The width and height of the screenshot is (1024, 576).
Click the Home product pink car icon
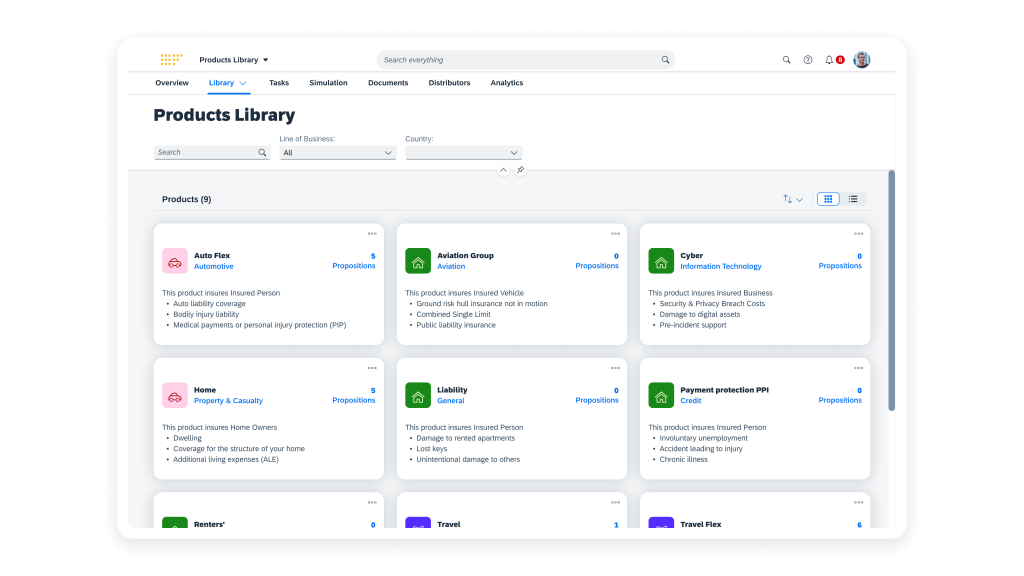(174, 395)
